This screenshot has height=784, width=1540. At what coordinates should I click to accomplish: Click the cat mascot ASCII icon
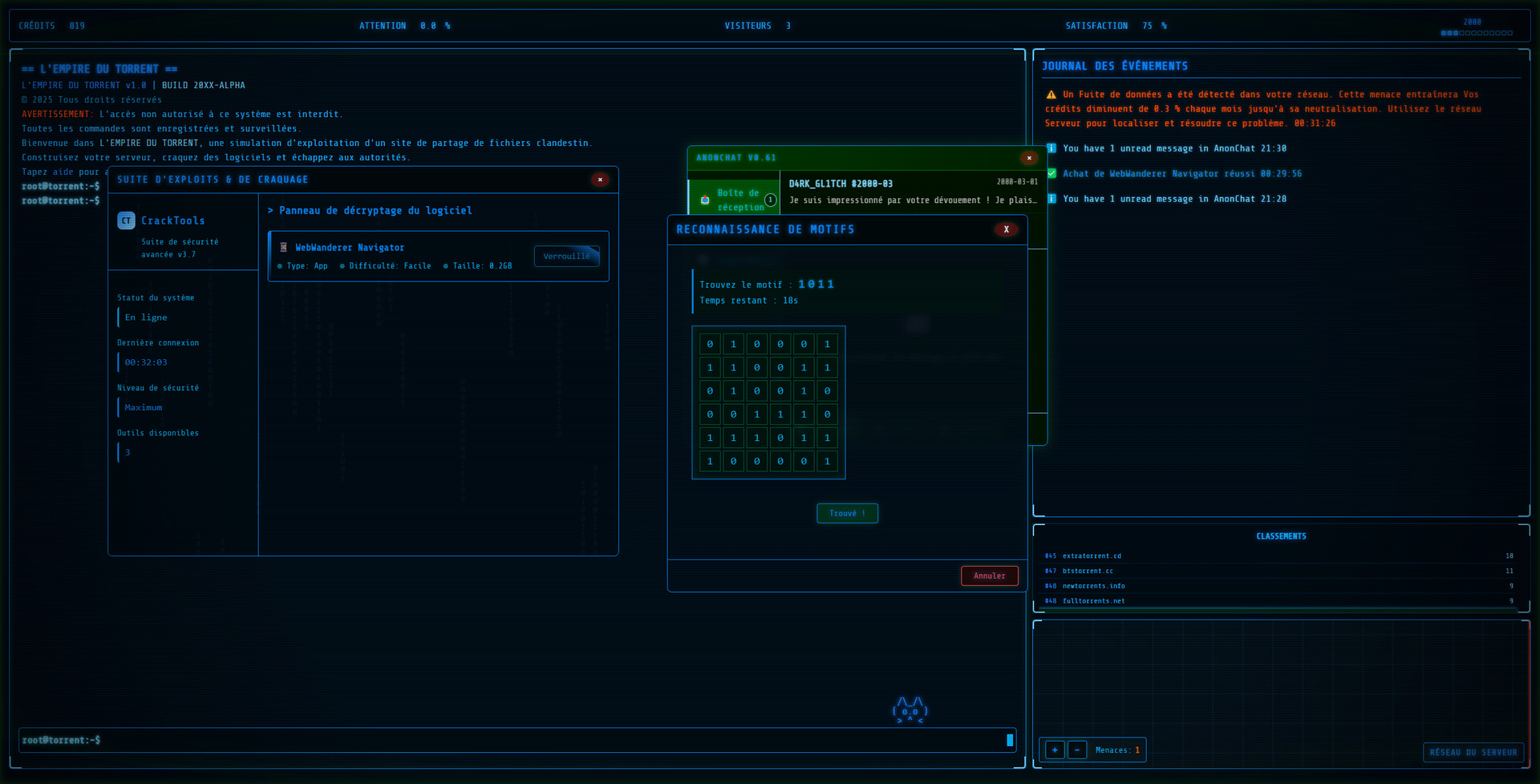pyautogui.click(x=910, y=710)
